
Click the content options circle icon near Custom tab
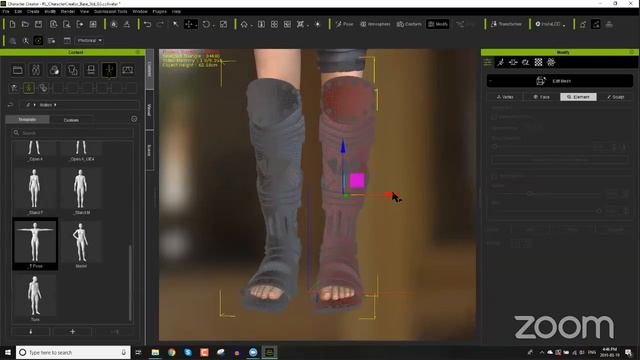click(134, 119)
